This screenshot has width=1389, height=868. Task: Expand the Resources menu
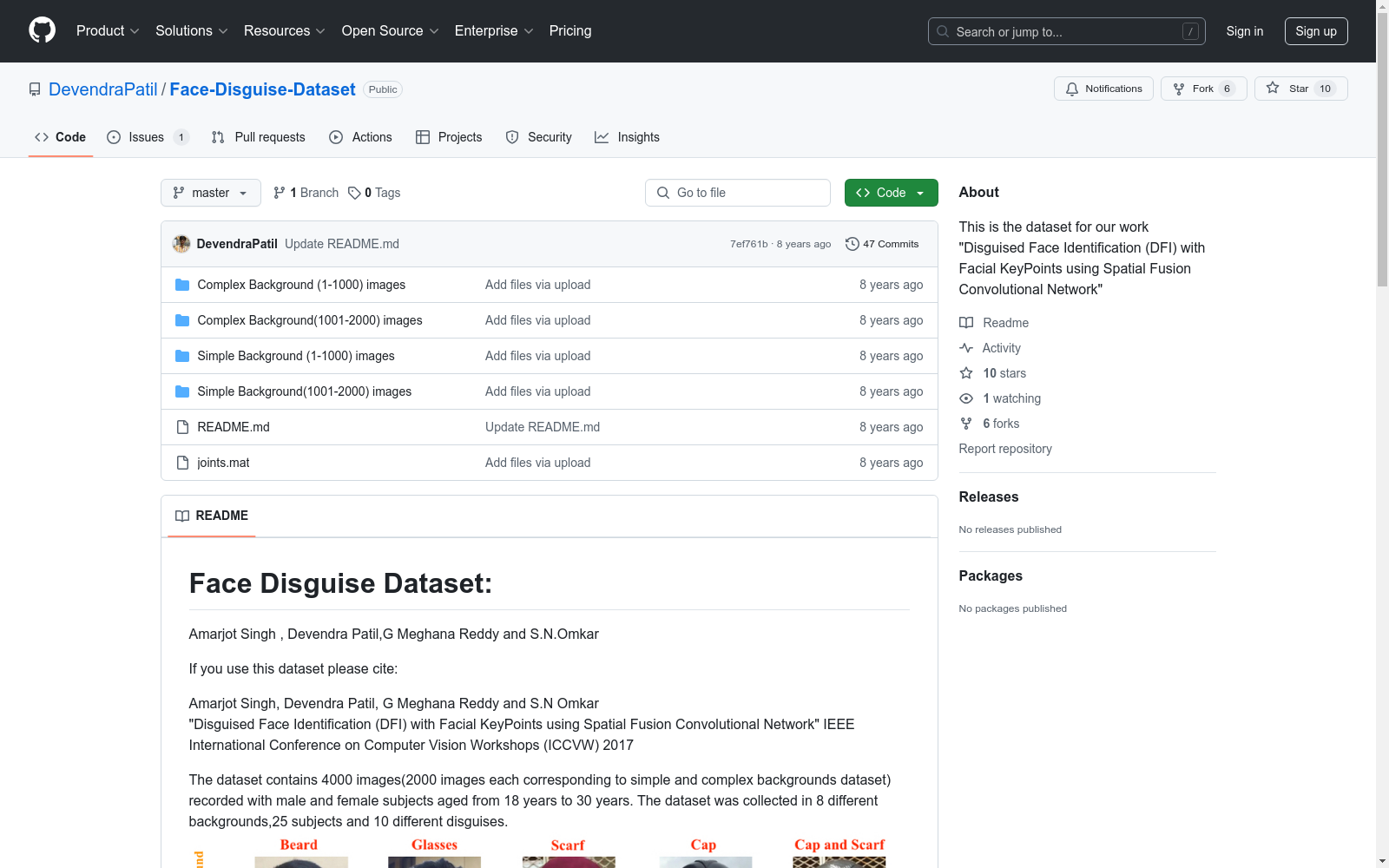285,30
